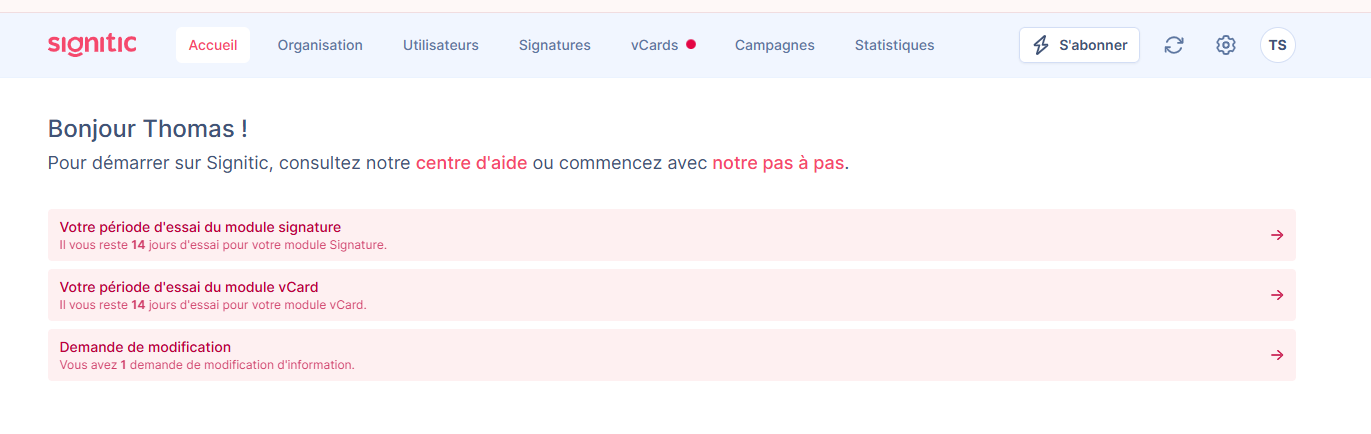Image resolution: width=1371 pixels, height=434 pixels.
Task: View the Statistiques tab
Action: [x=895, y=45]
